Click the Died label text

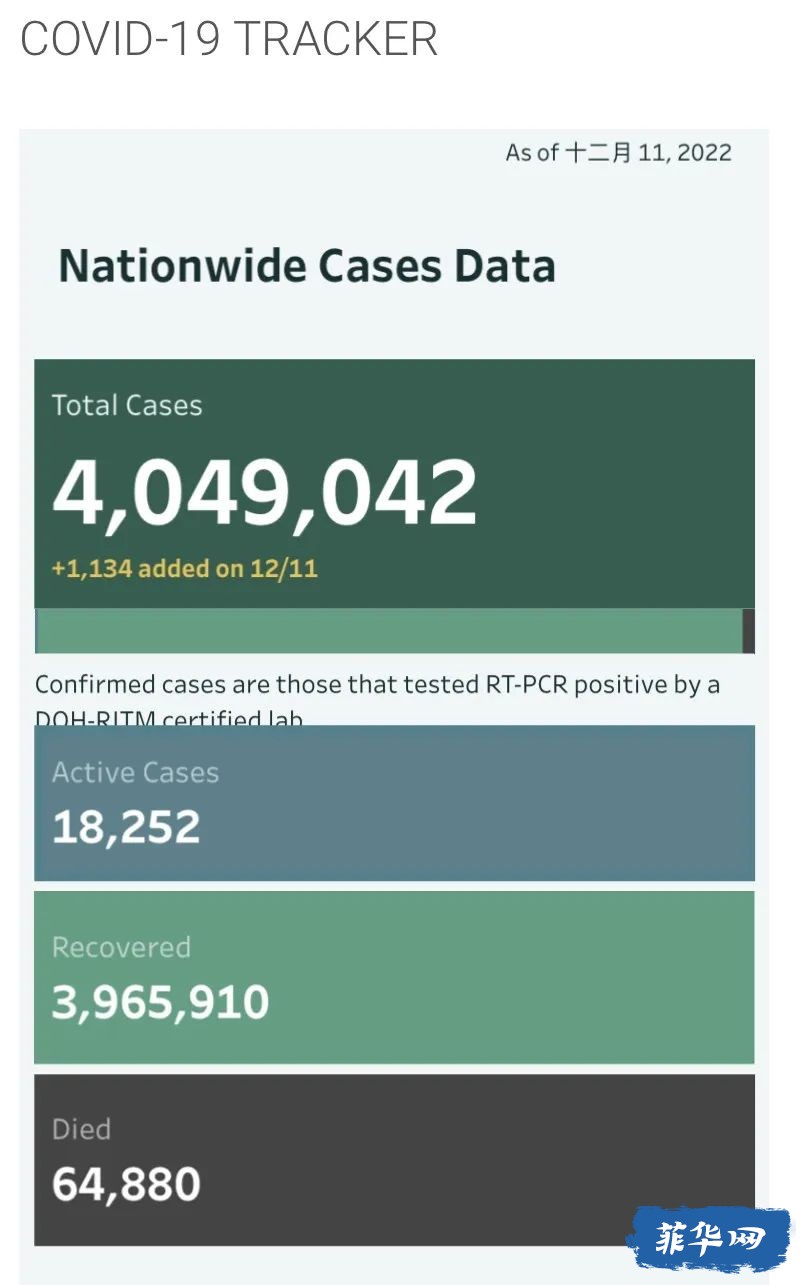(81, 1129)
